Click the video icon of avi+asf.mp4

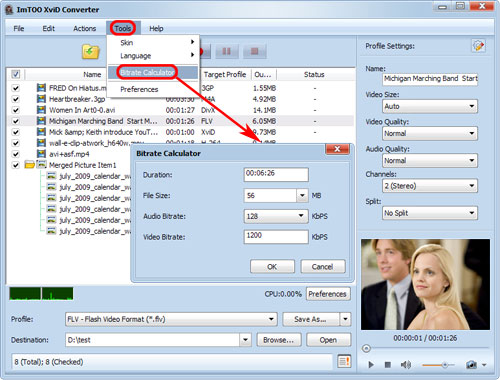point(41,154)
